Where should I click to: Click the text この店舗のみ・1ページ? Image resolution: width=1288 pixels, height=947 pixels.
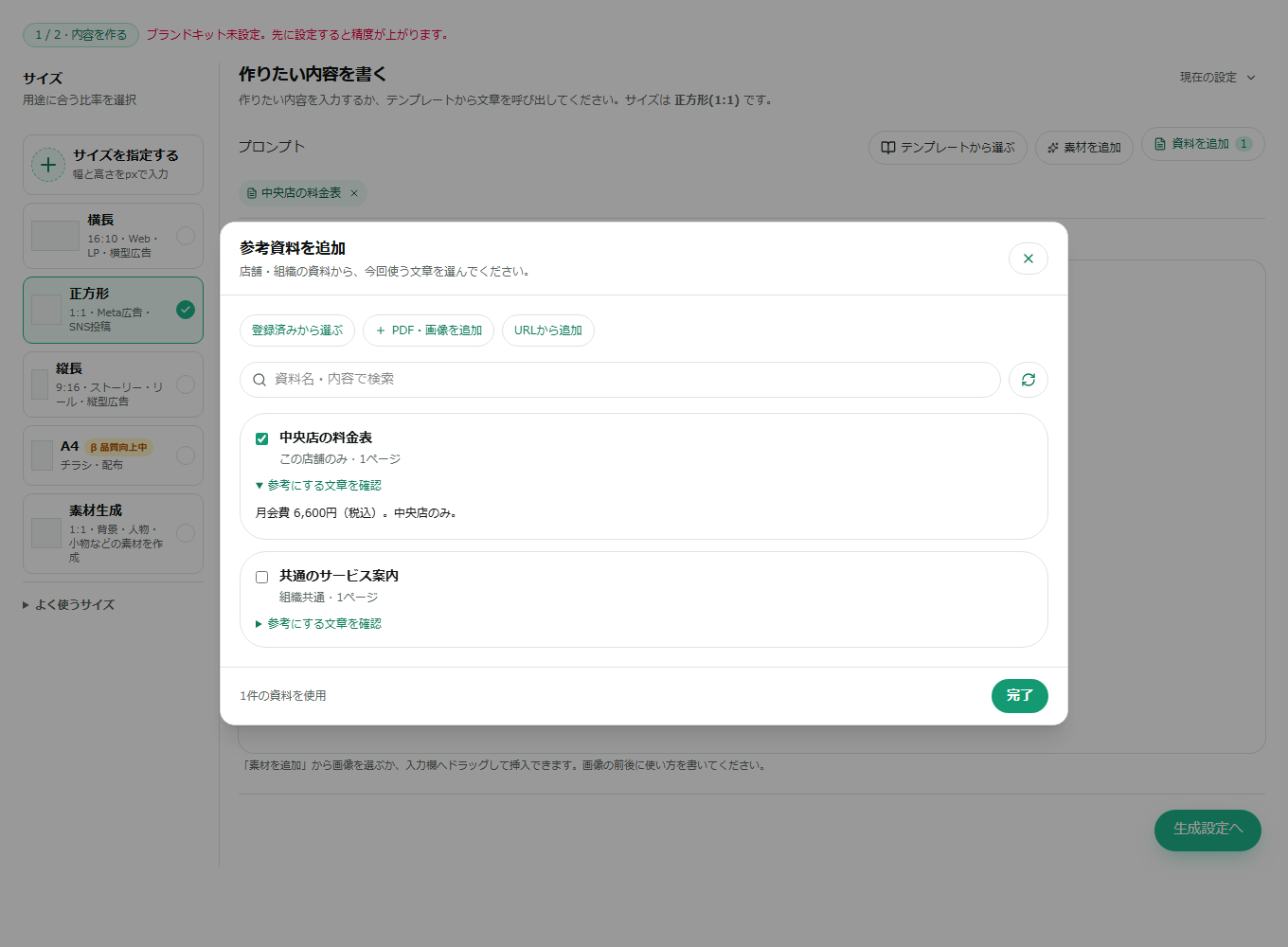point(340,459)
